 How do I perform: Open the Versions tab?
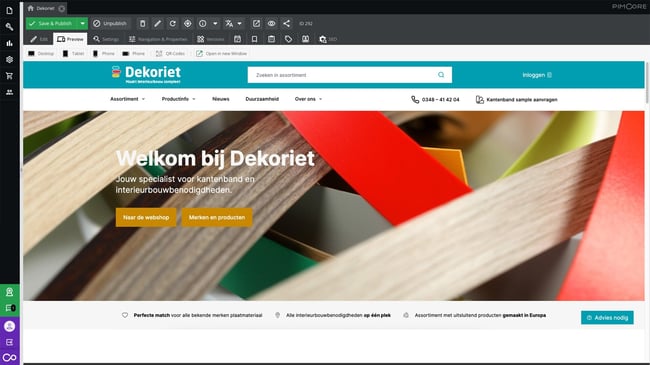[x=211, y=39]
